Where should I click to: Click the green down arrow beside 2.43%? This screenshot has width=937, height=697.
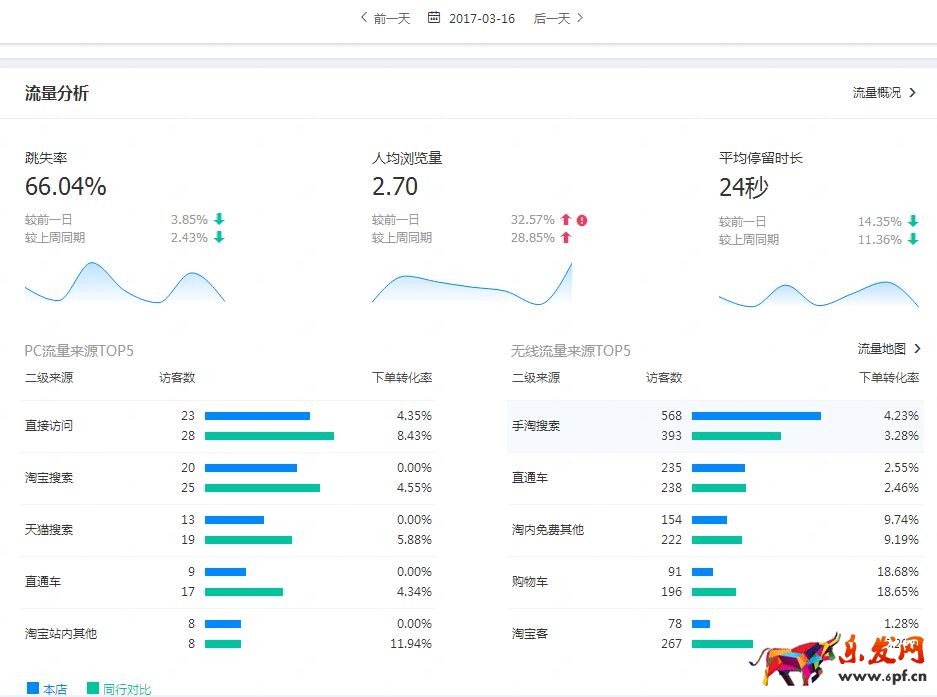219,238
